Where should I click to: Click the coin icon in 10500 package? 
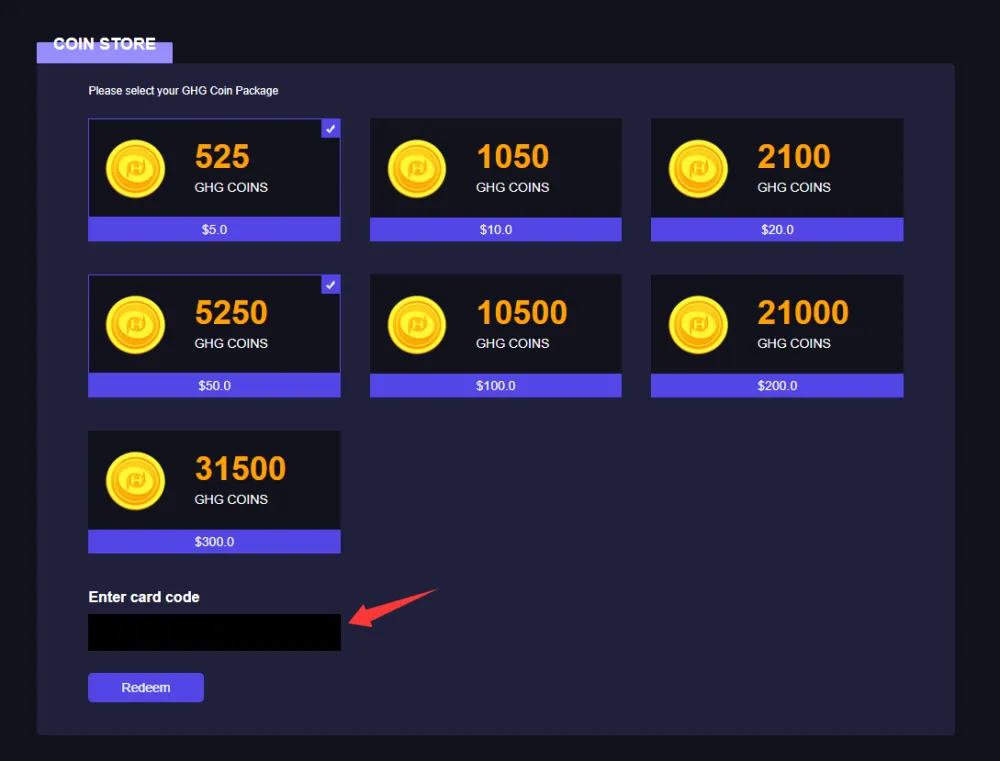tap(417, 324)
